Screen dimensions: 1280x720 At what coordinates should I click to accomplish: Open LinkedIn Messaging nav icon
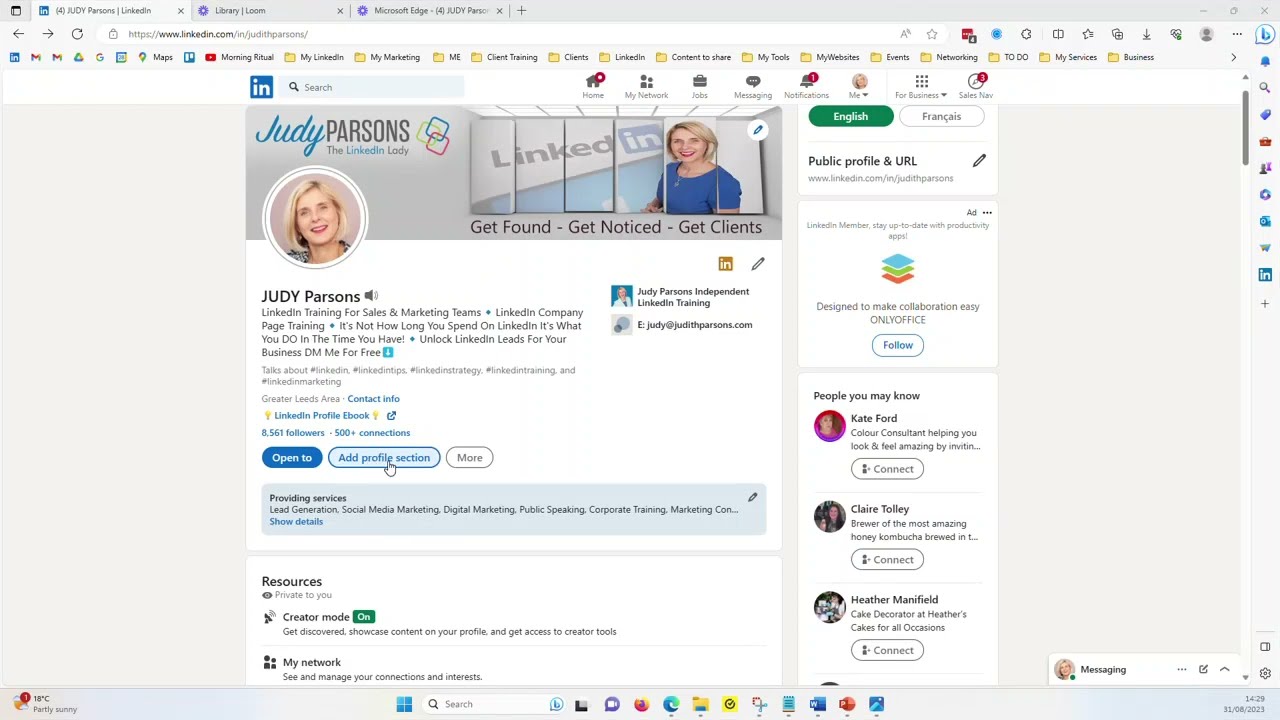(752, 86)
